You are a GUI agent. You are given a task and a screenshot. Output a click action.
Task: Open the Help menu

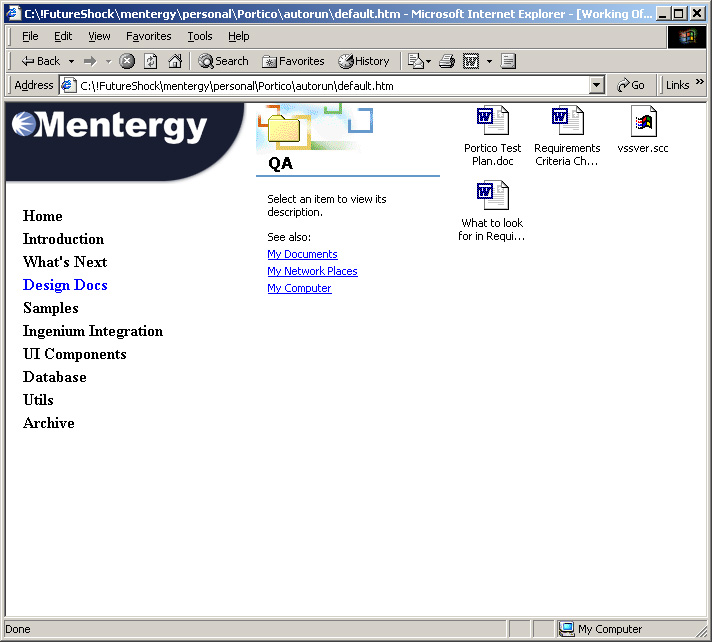coord(238,36)
